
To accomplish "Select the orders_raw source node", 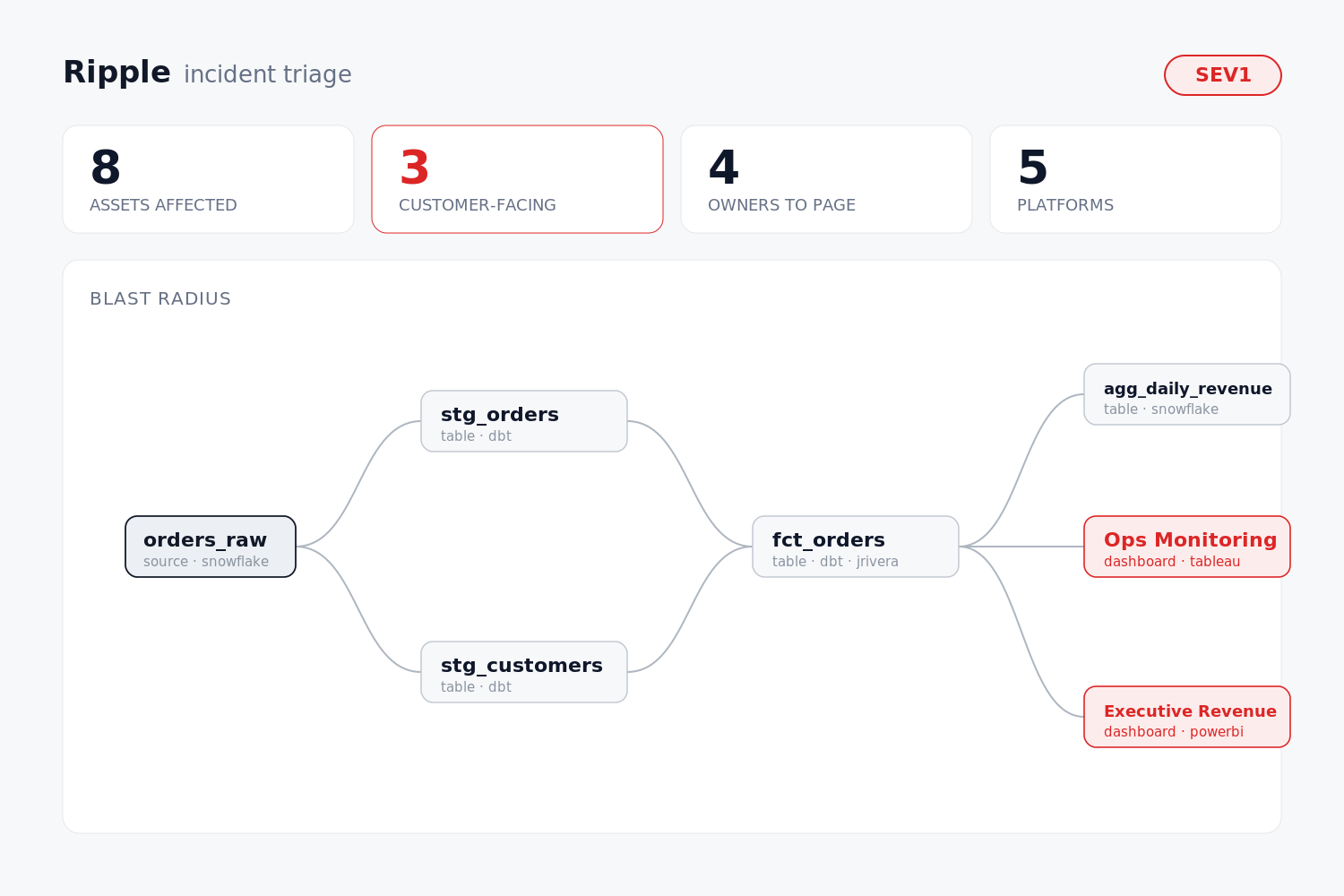I will pos(211,547).
